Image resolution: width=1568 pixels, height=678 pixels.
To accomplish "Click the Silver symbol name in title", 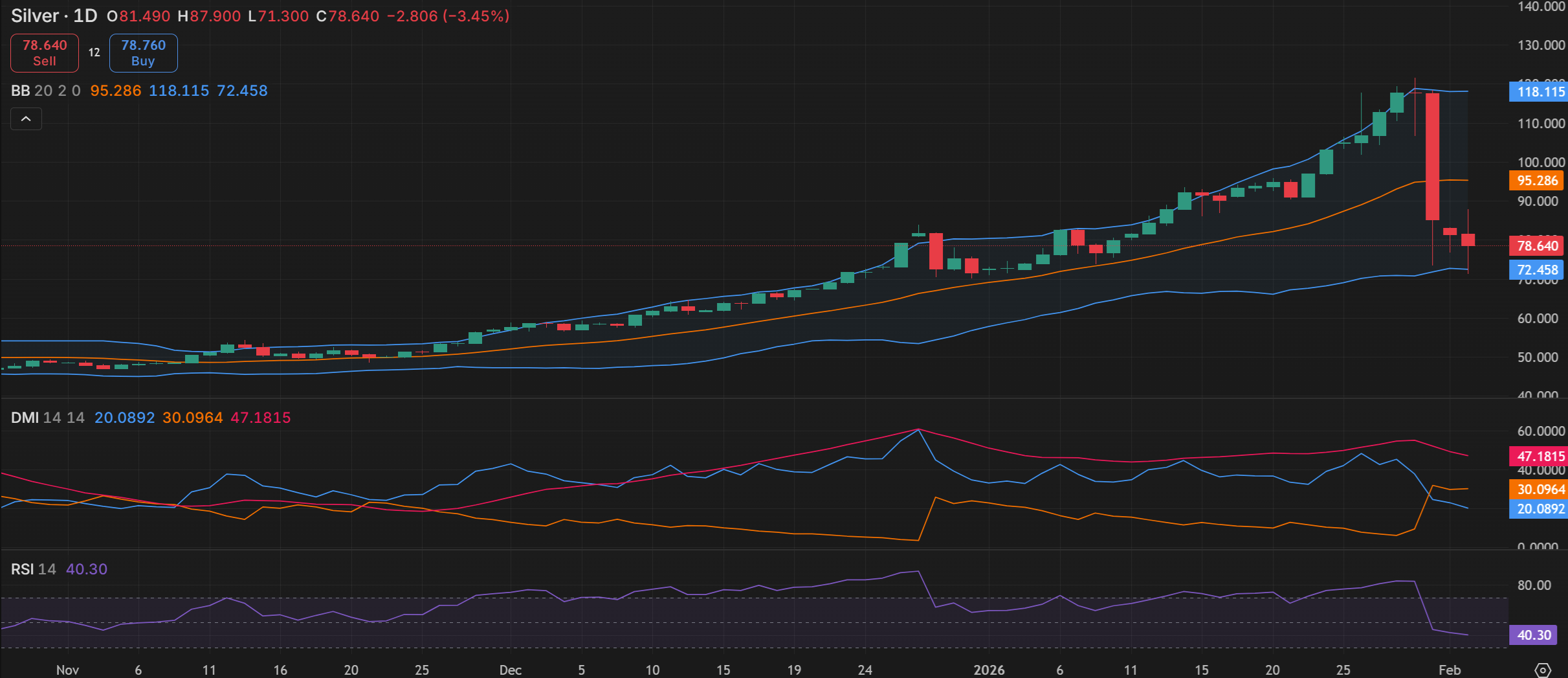I will tap(35, 16).
